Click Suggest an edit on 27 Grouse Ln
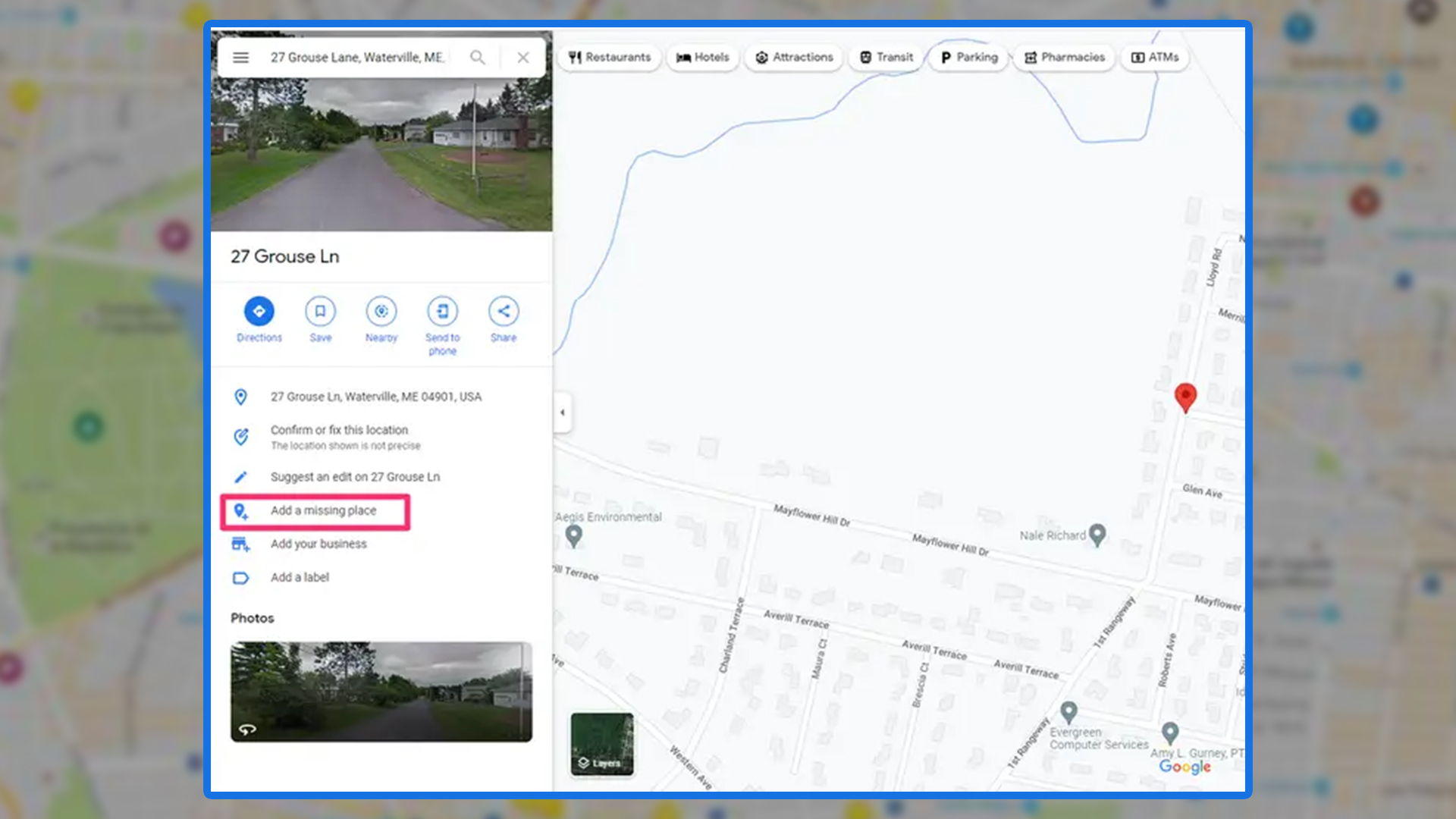This screenshot has height=819, width=1456. (355, 477)
